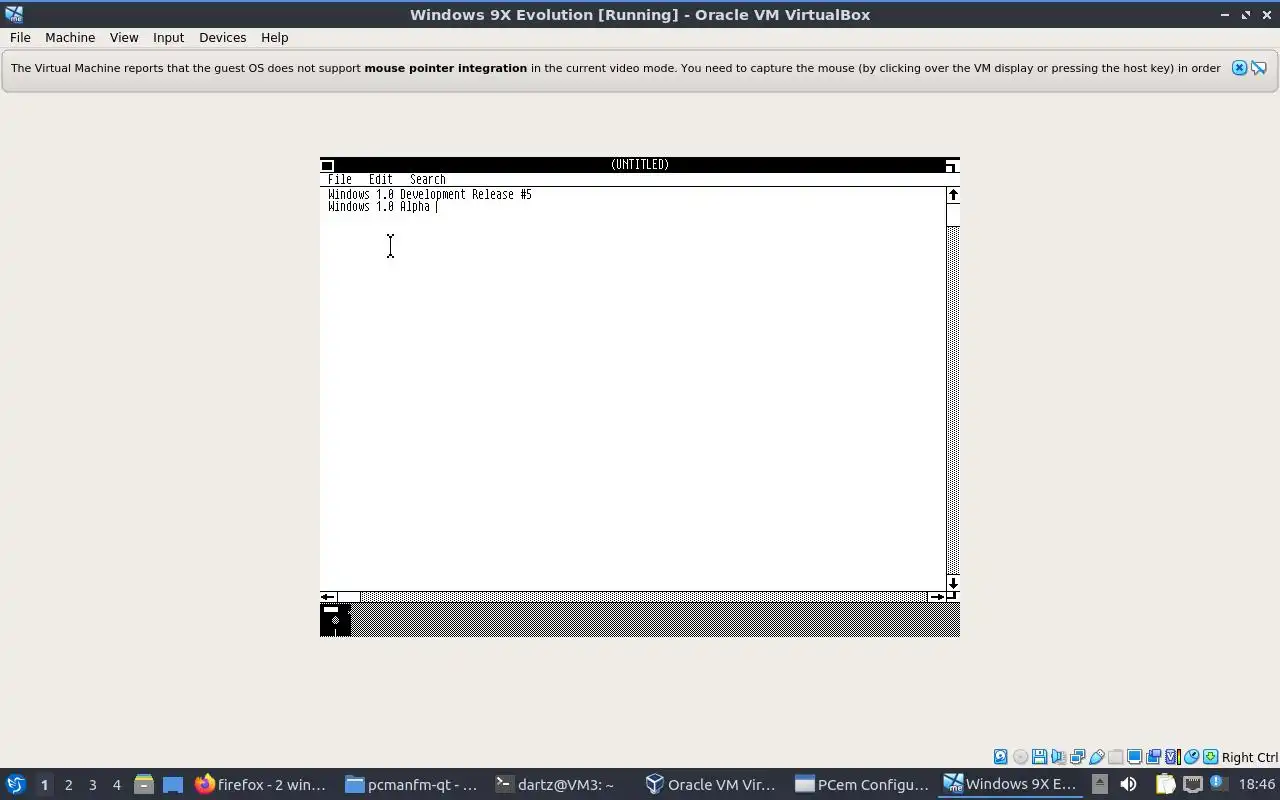Switch to the Oracle VM VirtualBox Manager taskbar entry
This screenshot has height=800, width=1280.
click(712, 784)
